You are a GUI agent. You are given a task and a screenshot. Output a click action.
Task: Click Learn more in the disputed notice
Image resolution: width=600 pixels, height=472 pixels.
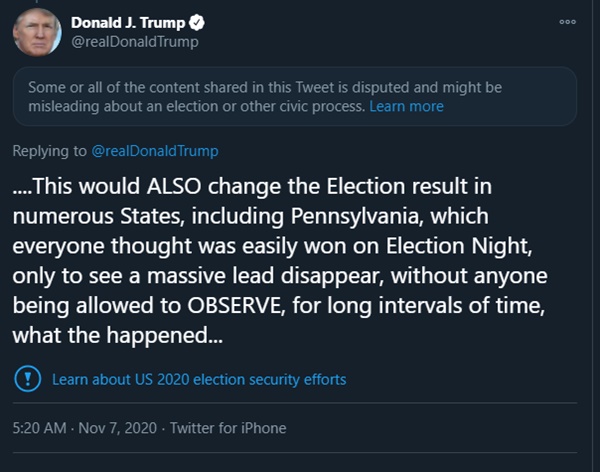tap(406, 106)
